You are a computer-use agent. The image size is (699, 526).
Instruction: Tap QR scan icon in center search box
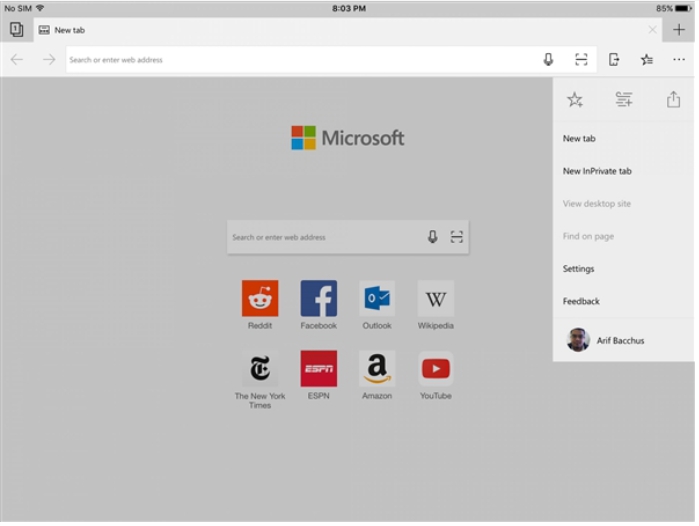(456, 237)
